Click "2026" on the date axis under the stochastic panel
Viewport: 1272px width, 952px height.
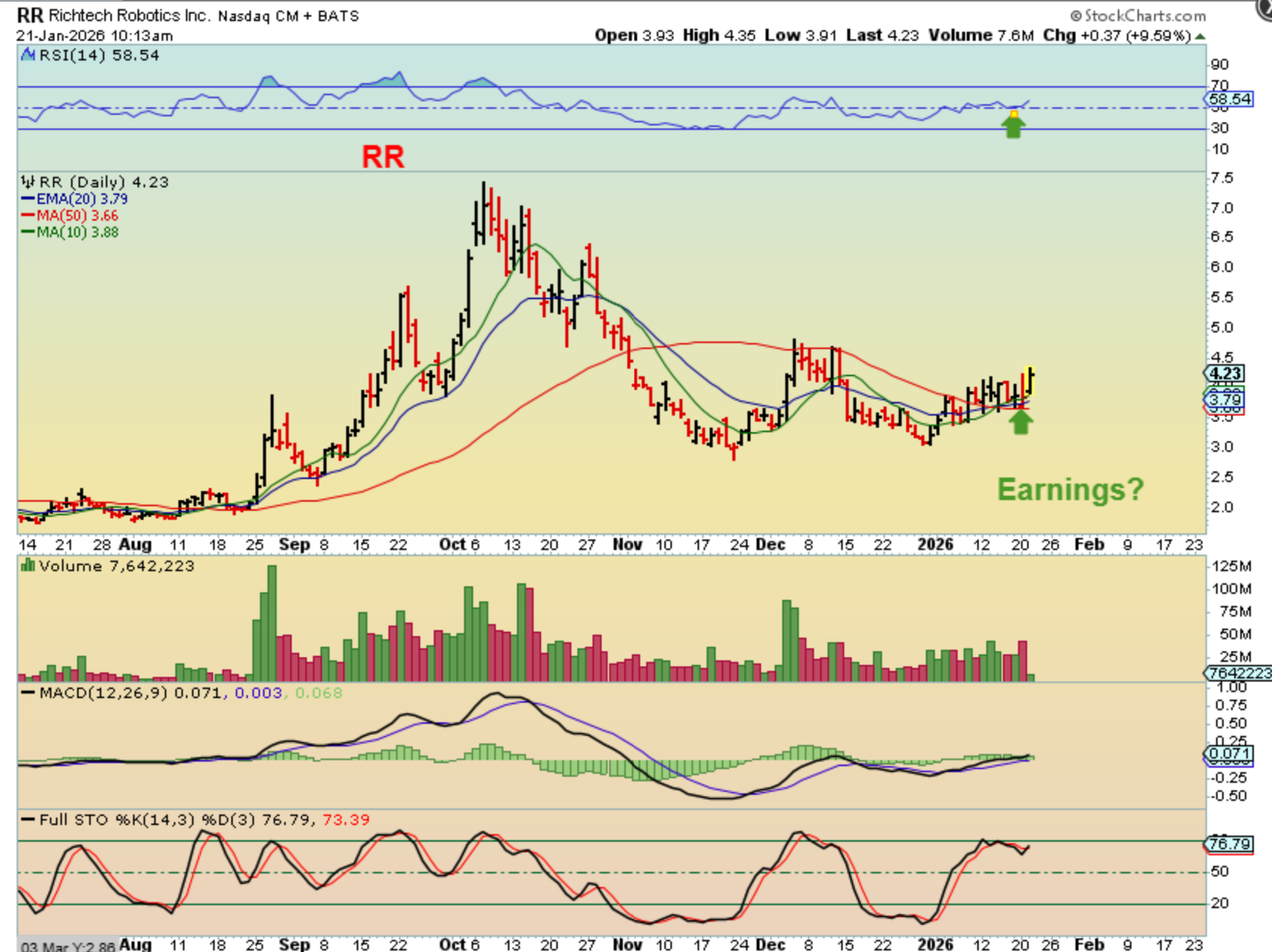(x=935, y=944)
